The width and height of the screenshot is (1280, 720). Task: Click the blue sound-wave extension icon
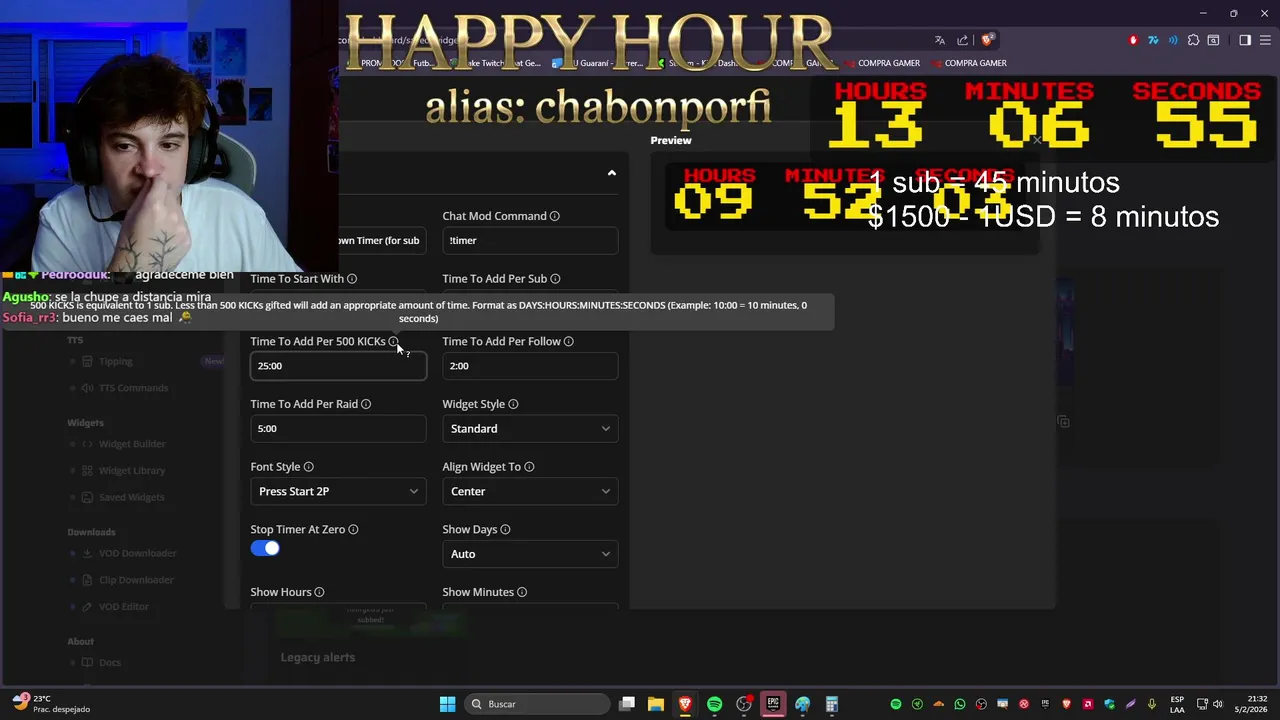pos(1173,40)
